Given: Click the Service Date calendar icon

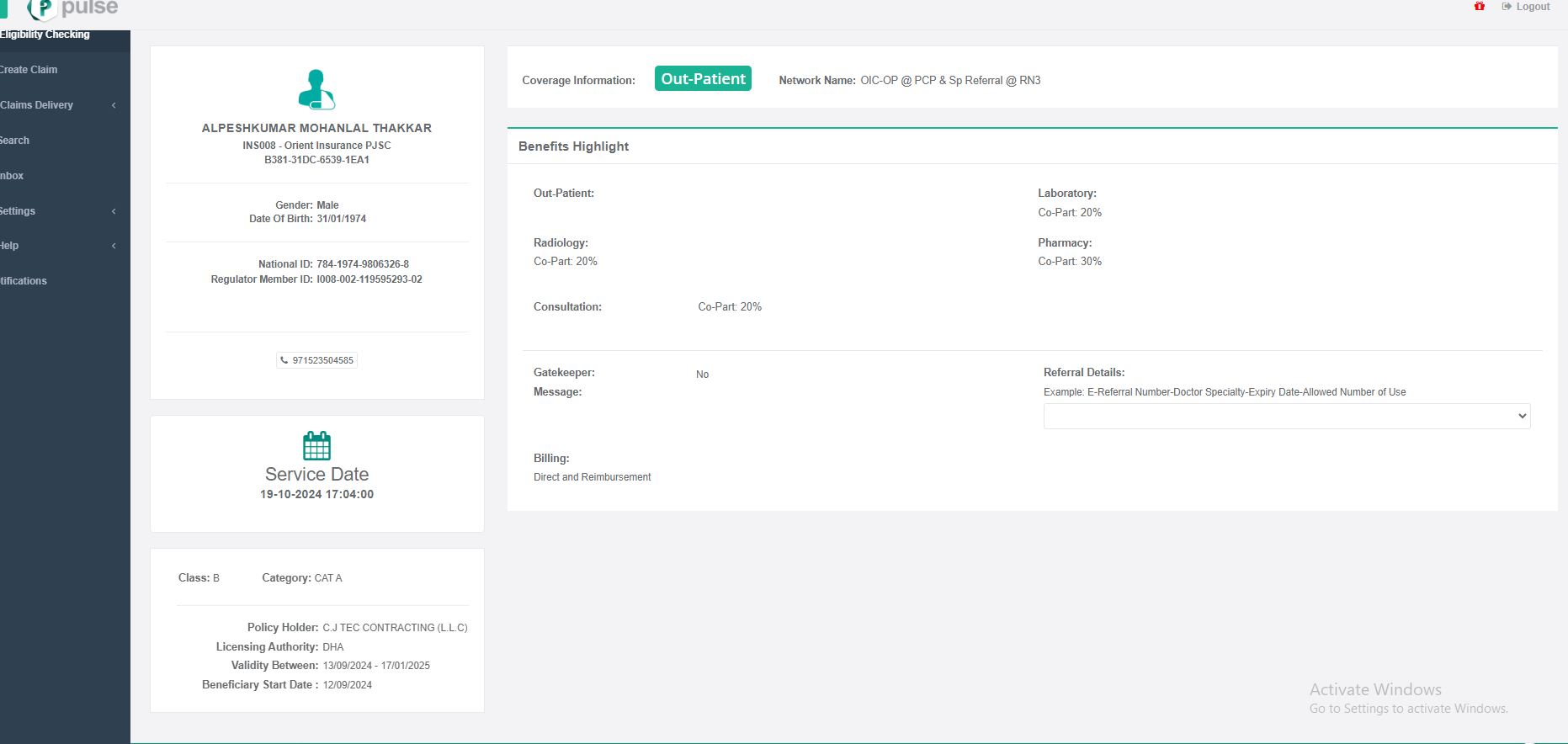Looking at the screenshot, I should pos(316,445).
